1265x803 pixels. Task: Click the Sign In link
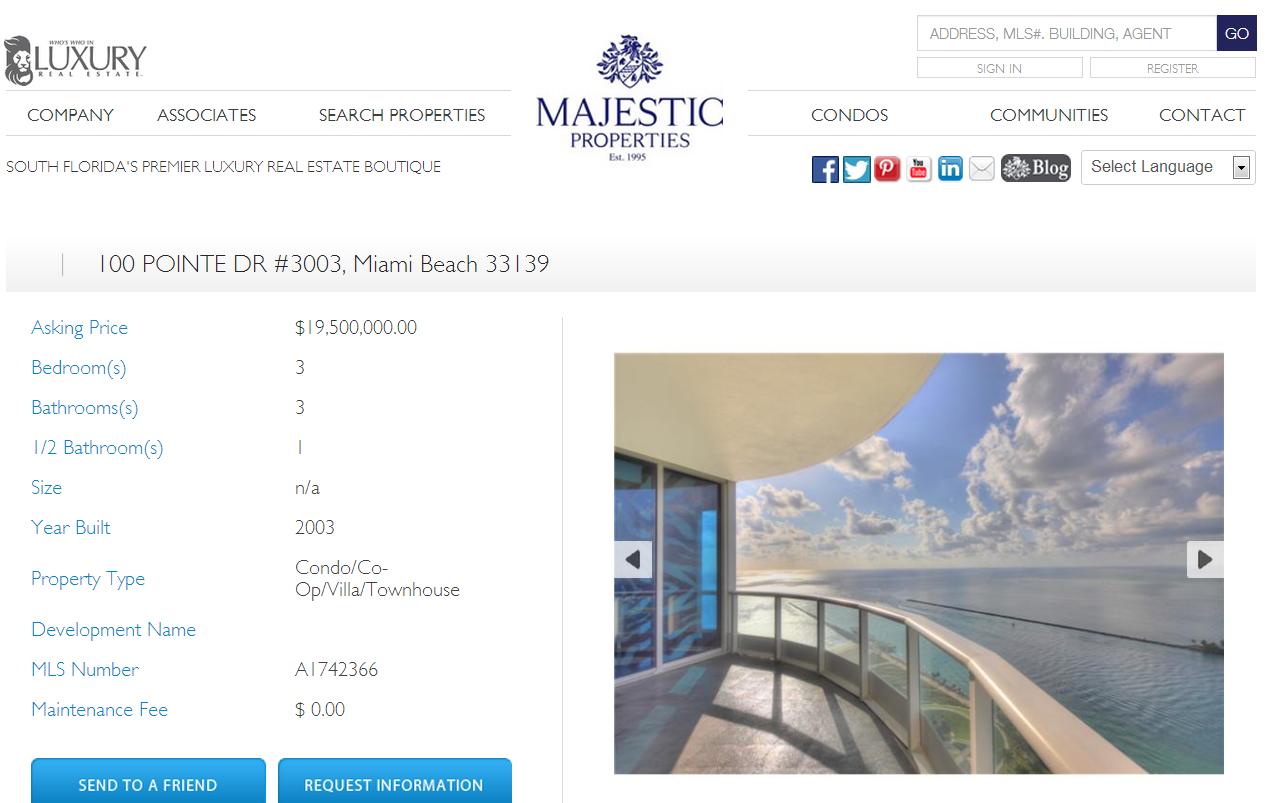point(1000,68)
